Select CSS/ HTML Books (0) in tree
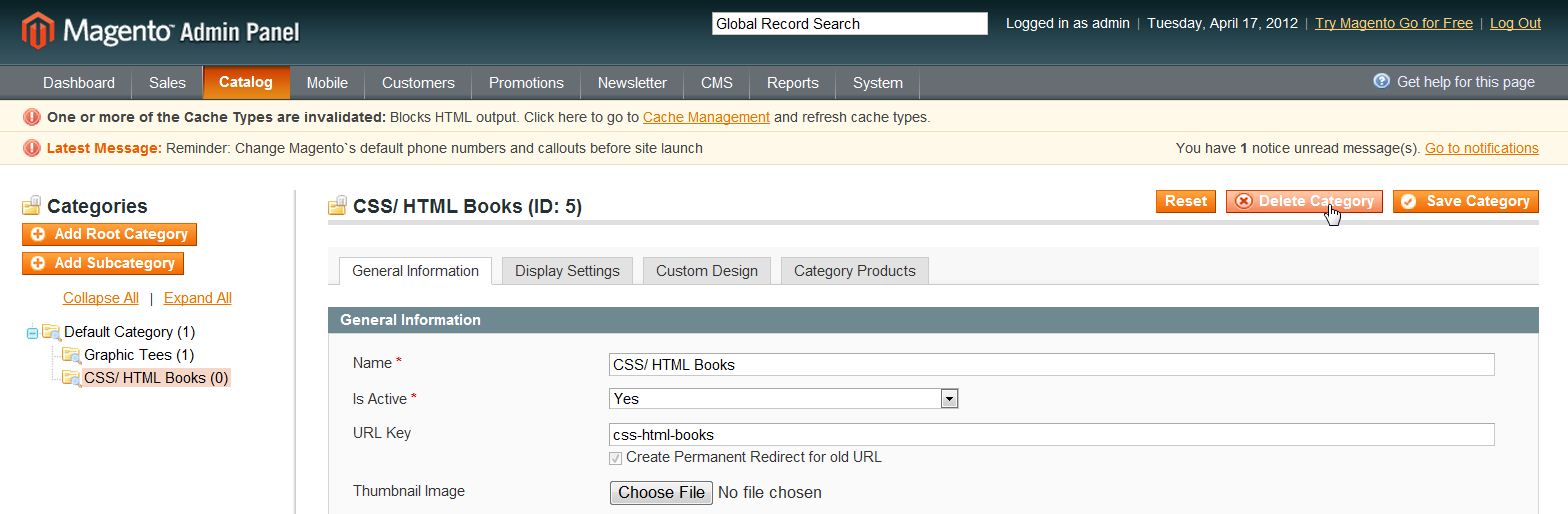Image resolution: width=1568 pixels, height=514 pixels. [x=156, y=378]
